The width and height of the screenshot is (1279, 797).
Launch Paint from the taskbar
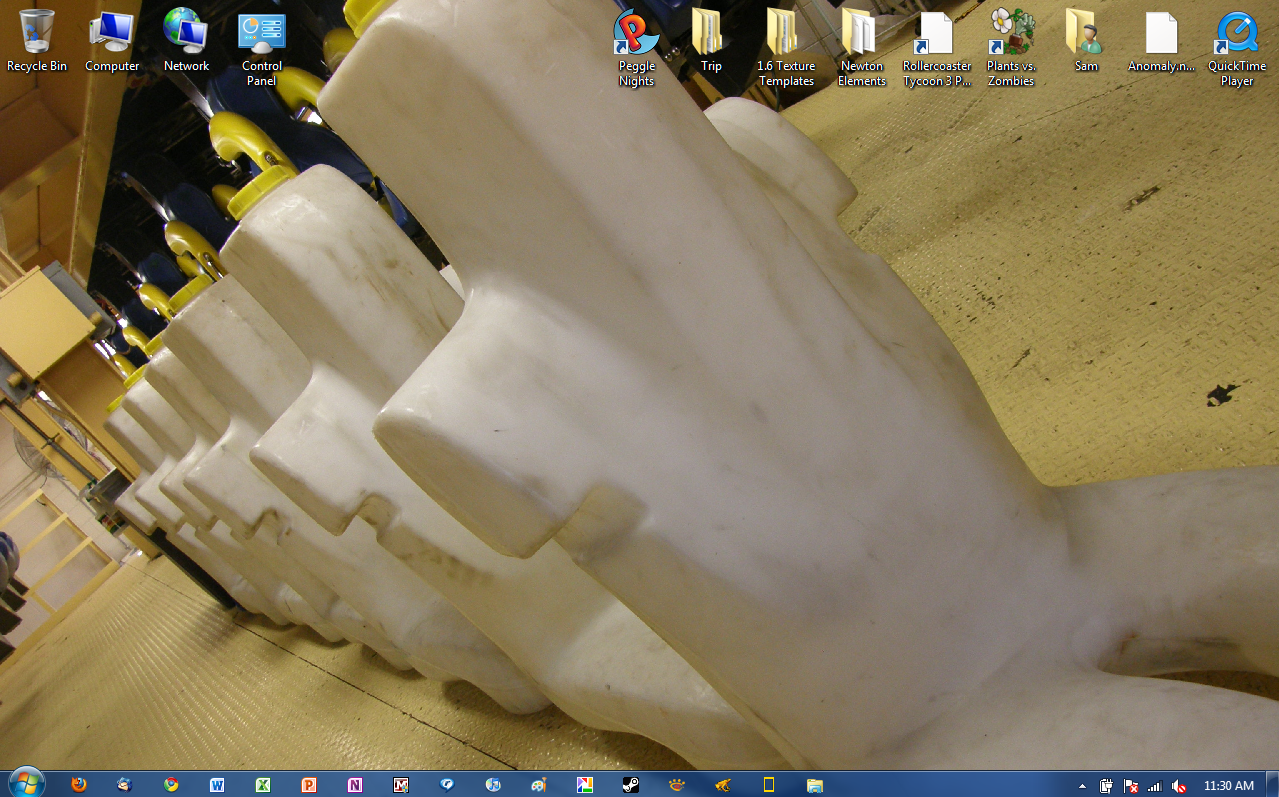coord(539,785)
